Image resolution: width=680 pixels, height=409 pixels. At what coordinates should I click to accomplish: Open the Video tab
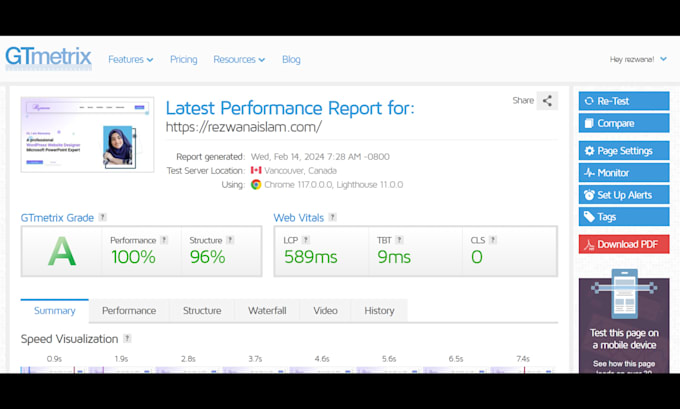coord(325,311)
